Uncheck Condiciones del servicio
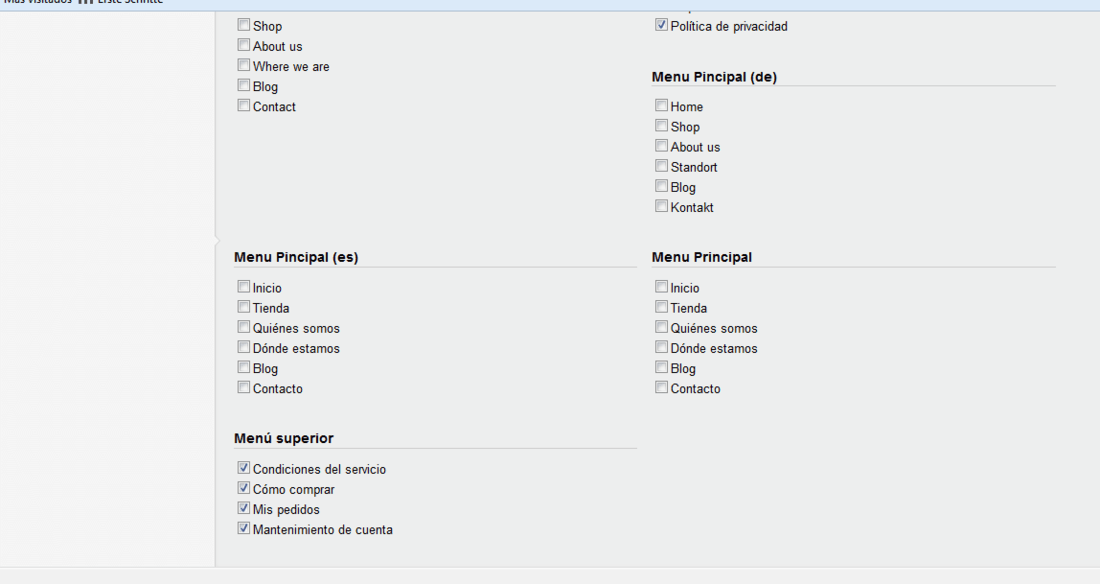 pyautogui.click(x=243, y=468)
